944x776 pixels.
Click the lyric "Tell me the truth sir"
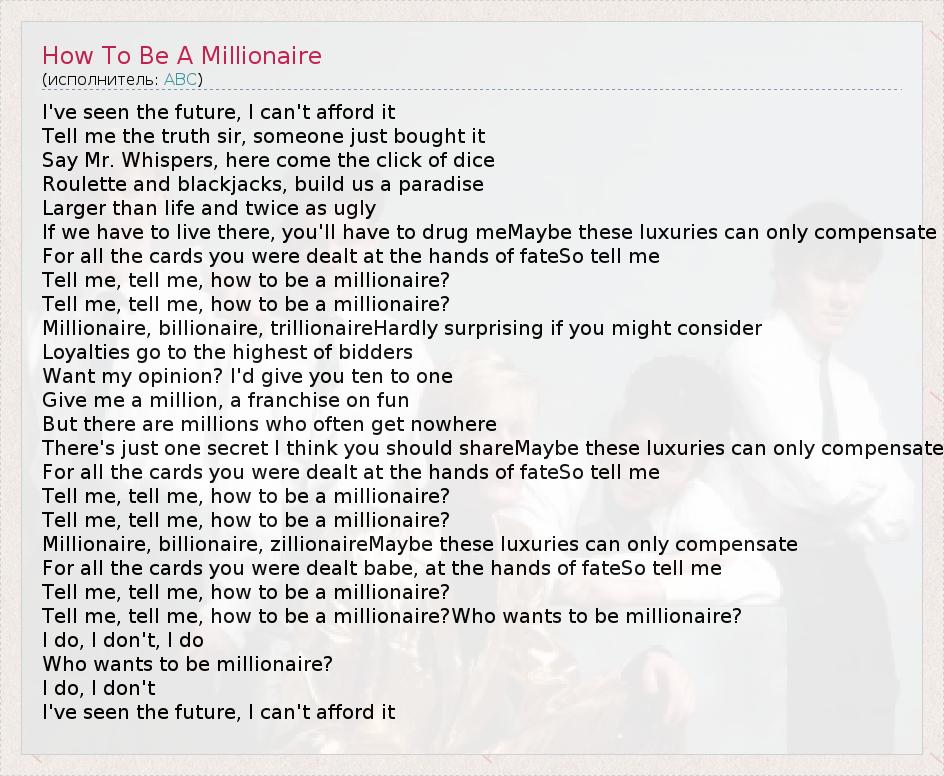[263, 136]
